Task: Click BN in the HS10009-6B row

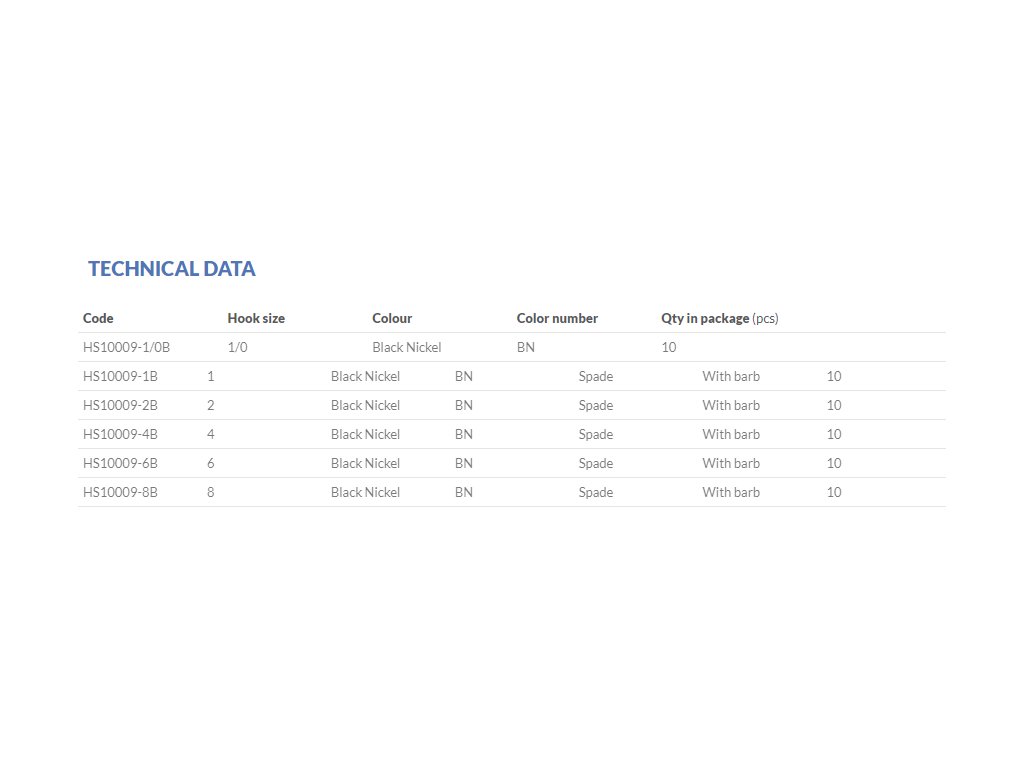Action: (463, 463)
